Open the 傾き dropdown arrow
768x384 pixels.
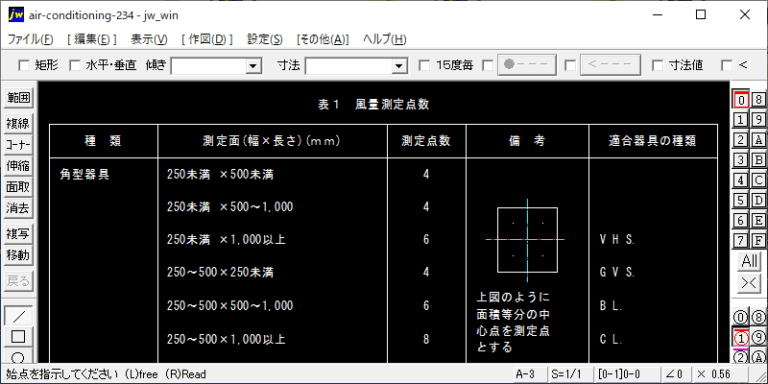click(253, 66)
